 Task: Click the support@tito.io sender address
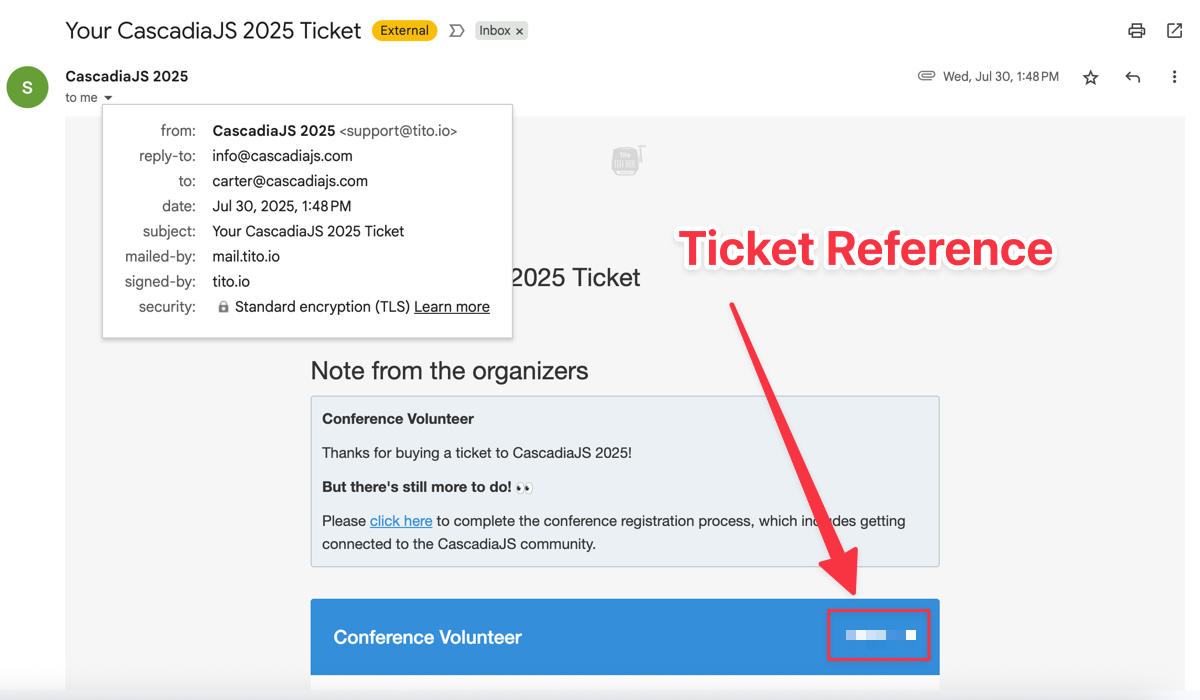[x=398, y=131]
